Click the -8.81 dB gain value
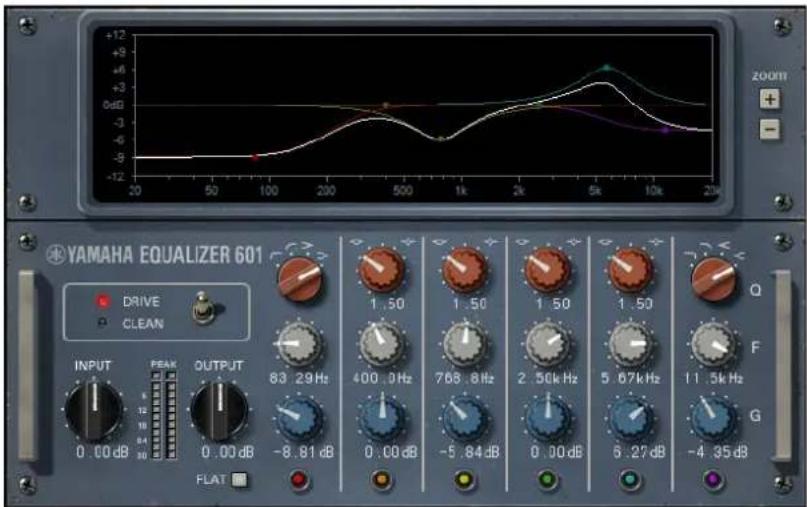807x507 pixels. (304, 452)
